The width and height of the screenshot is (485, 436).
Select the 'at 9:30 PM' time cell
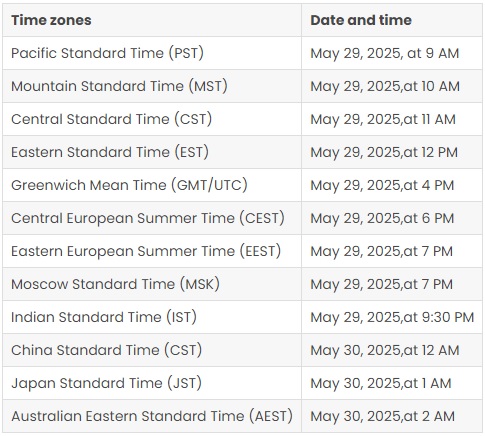(392, 317)
